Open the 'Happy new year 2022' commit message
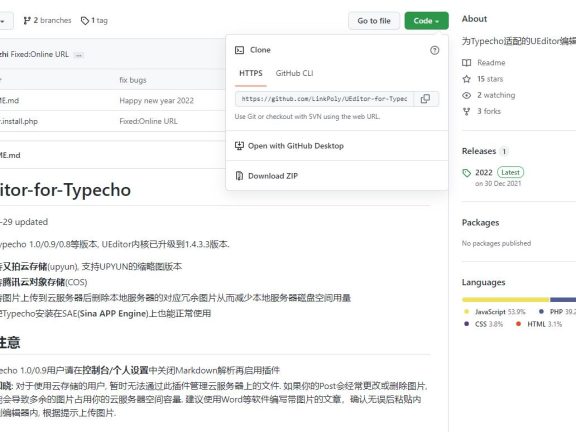Viewport: 576px width, 432px height. click(156, 101)
